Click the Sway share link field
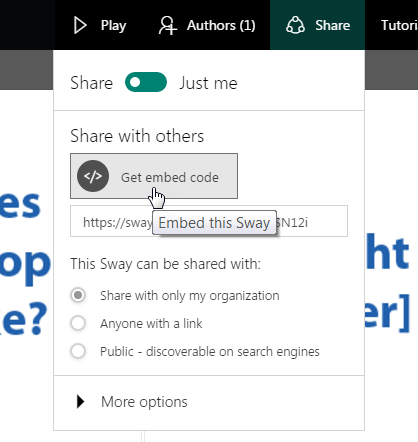This screenshot has width=418, height=442. pyautogui.click(x=209, y=221)
